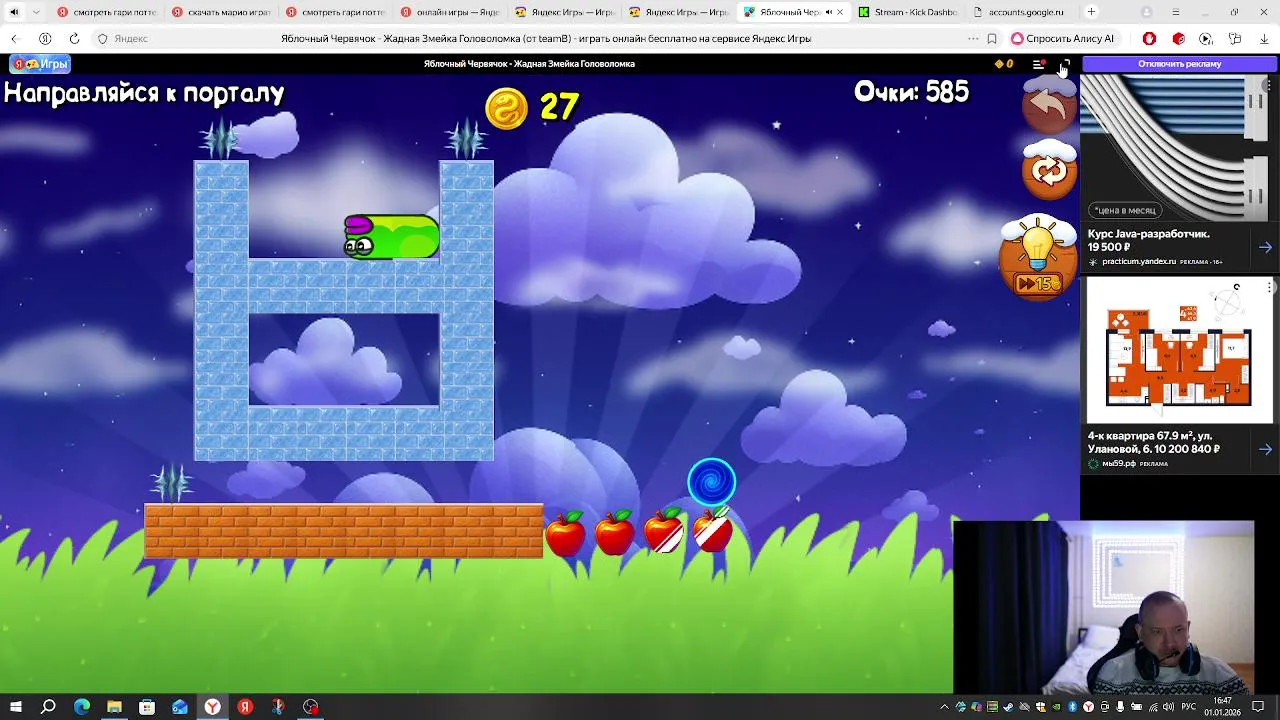Open the browser extensions puzzle icon
Image resolution: width=1280 pixels, height=720 pixels.
coord(1235,38)
